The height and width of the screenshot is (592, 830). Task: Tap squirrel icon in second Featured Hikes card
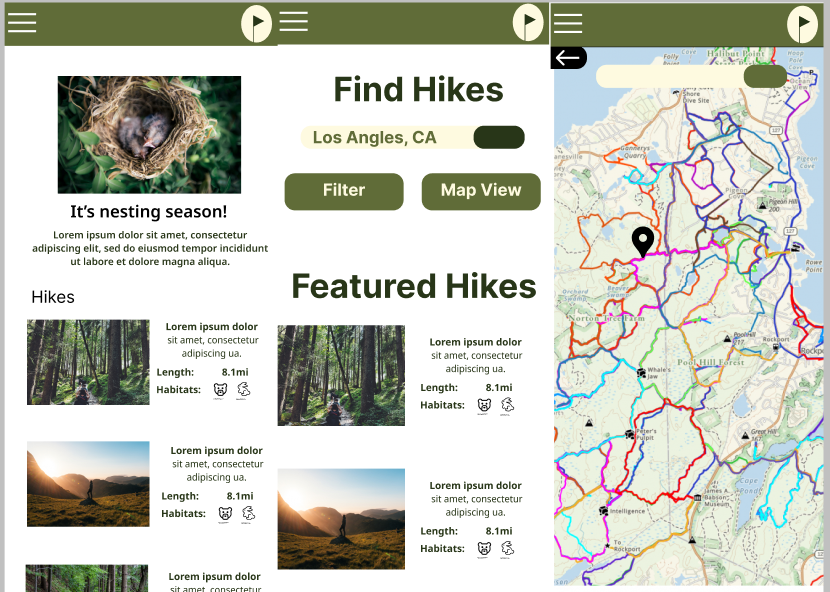[507, 550]
